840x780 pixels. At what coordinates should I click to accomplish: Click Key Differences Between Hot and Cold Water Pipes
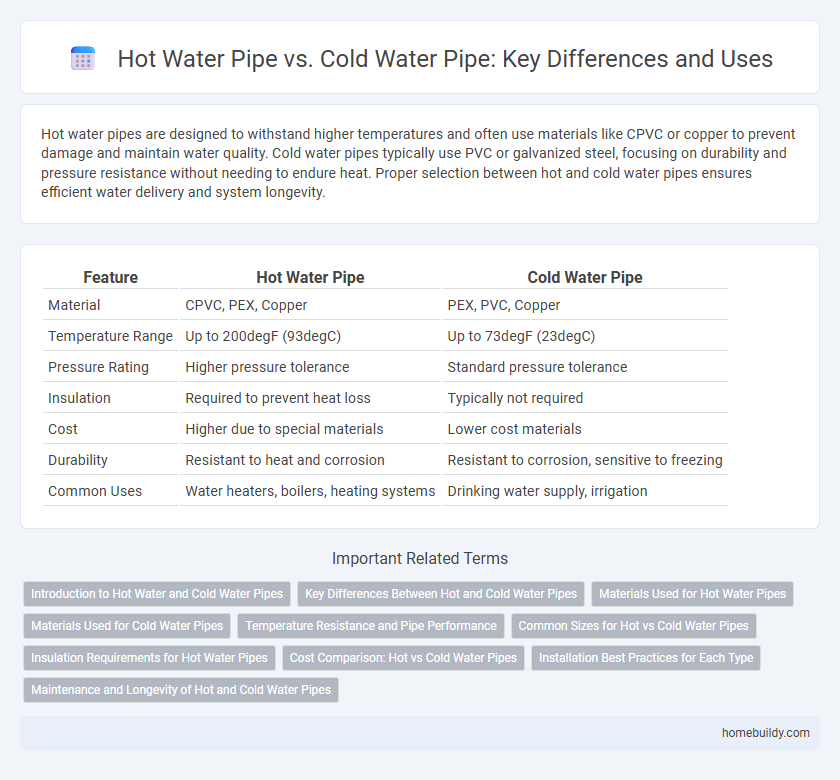pyautogui.click(x=441, y=594)
